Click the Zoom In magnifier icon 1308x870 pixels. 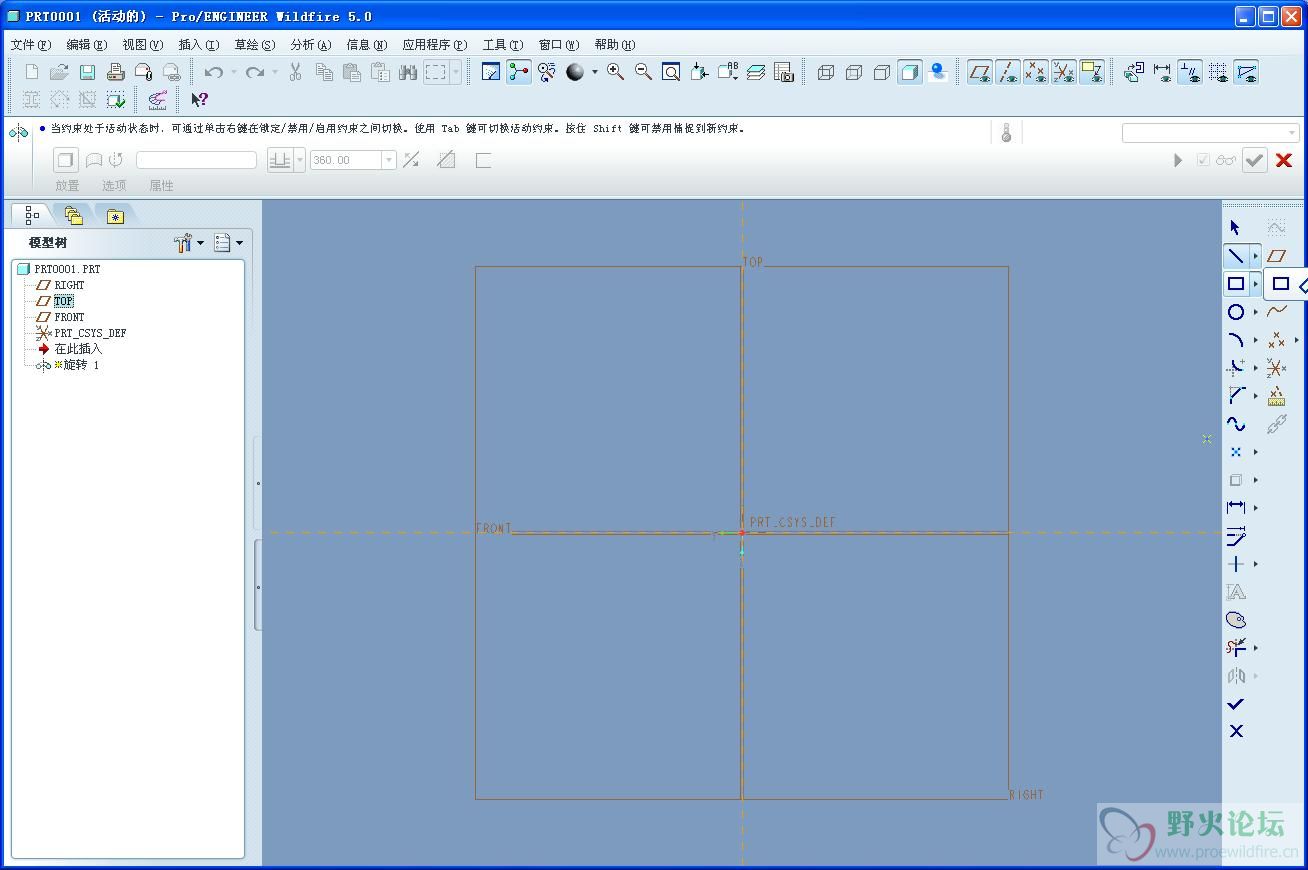coord(615,72)
